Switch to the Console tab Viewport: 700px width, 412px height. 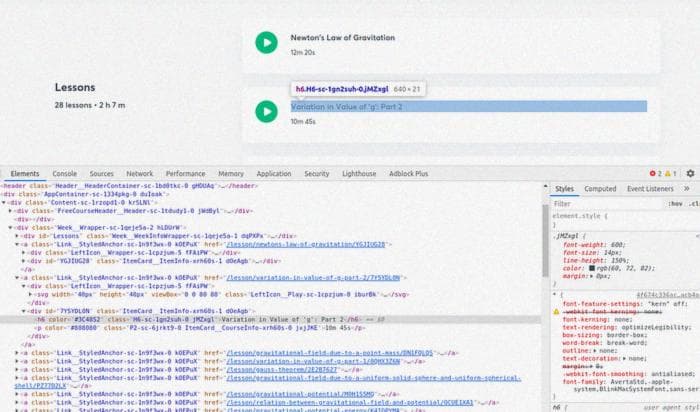point(65,174)
